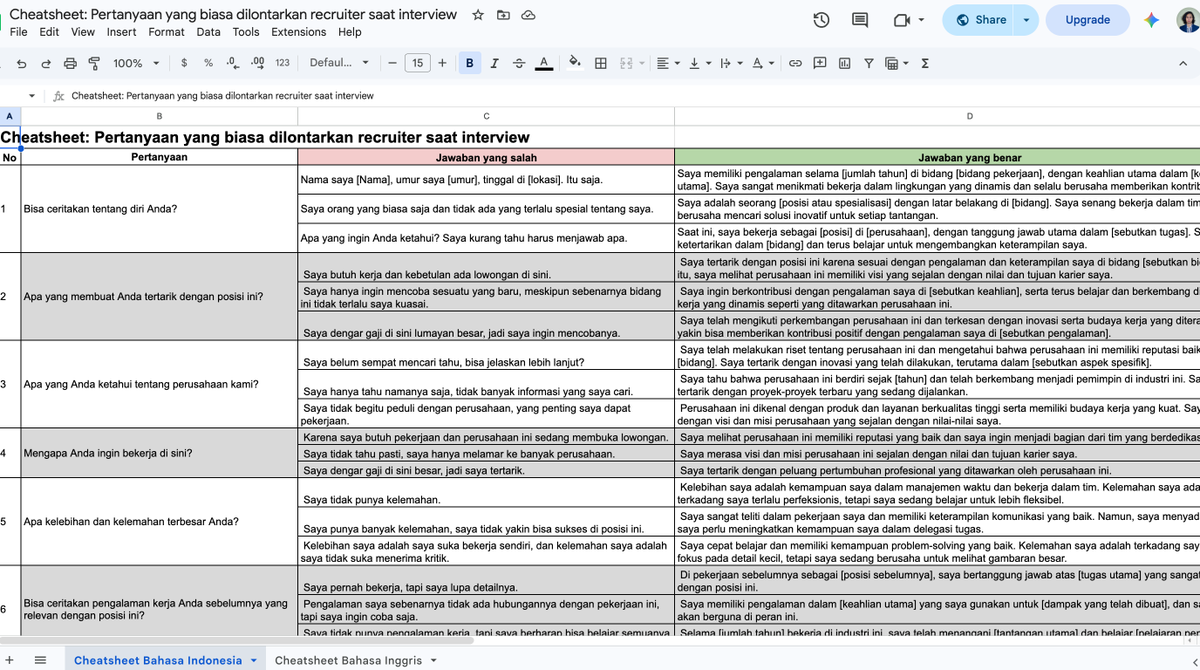Click the font size field showing 15
1200x670 pixels.
pyautogui.click(x=417, y=63)
